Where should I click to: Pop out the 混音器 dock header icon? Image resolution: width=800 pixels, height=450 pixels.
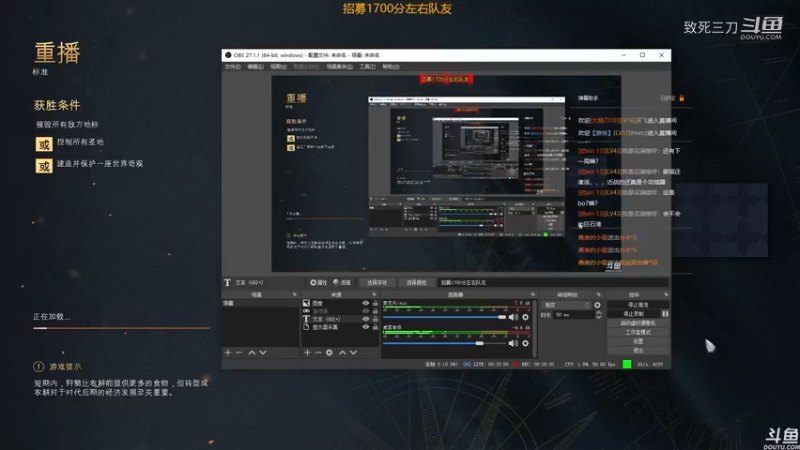533,294
